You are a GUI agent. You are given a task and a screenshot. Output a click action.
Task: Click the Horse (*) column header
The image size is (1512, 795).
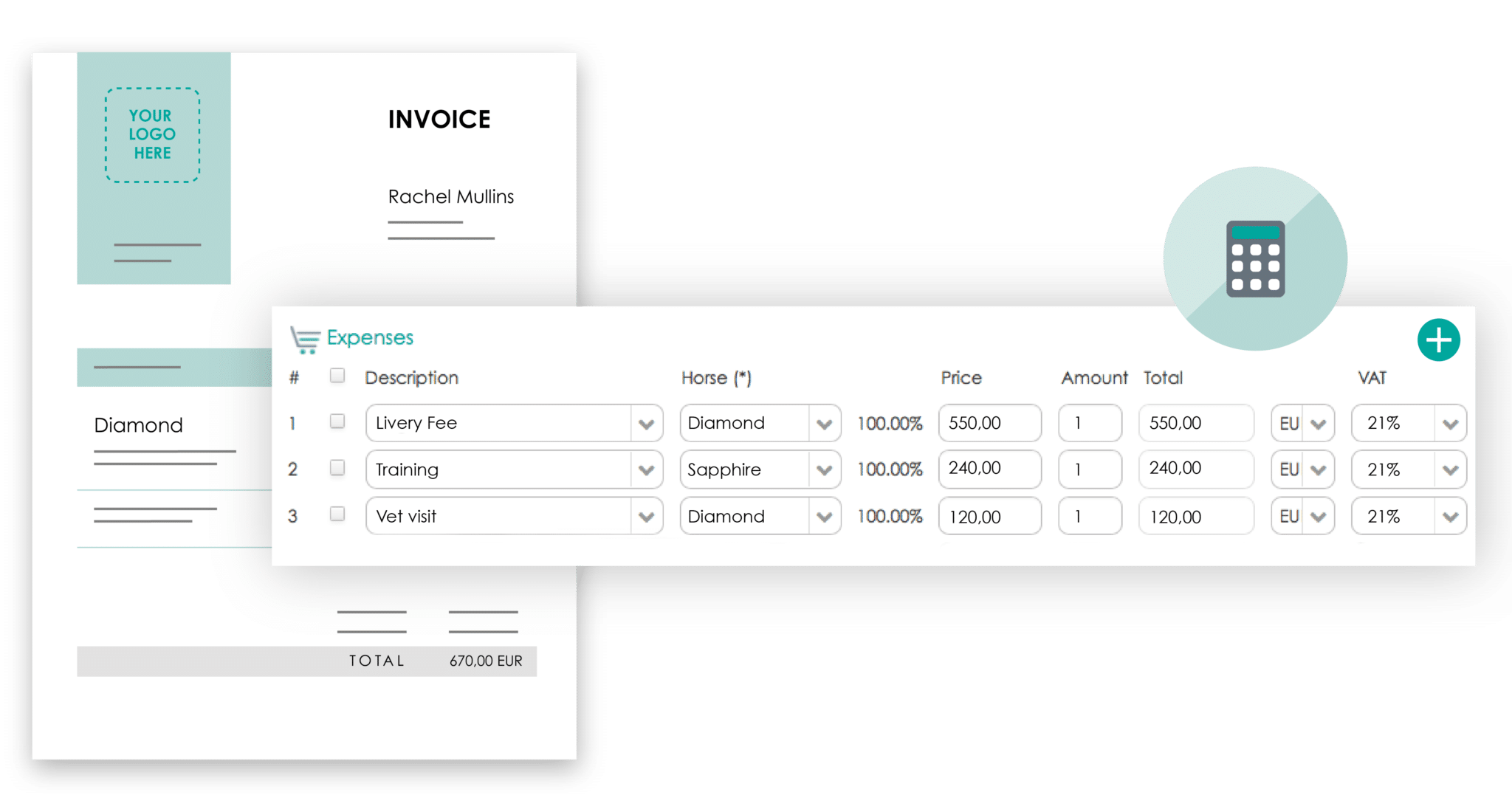[x=716, y=378]
